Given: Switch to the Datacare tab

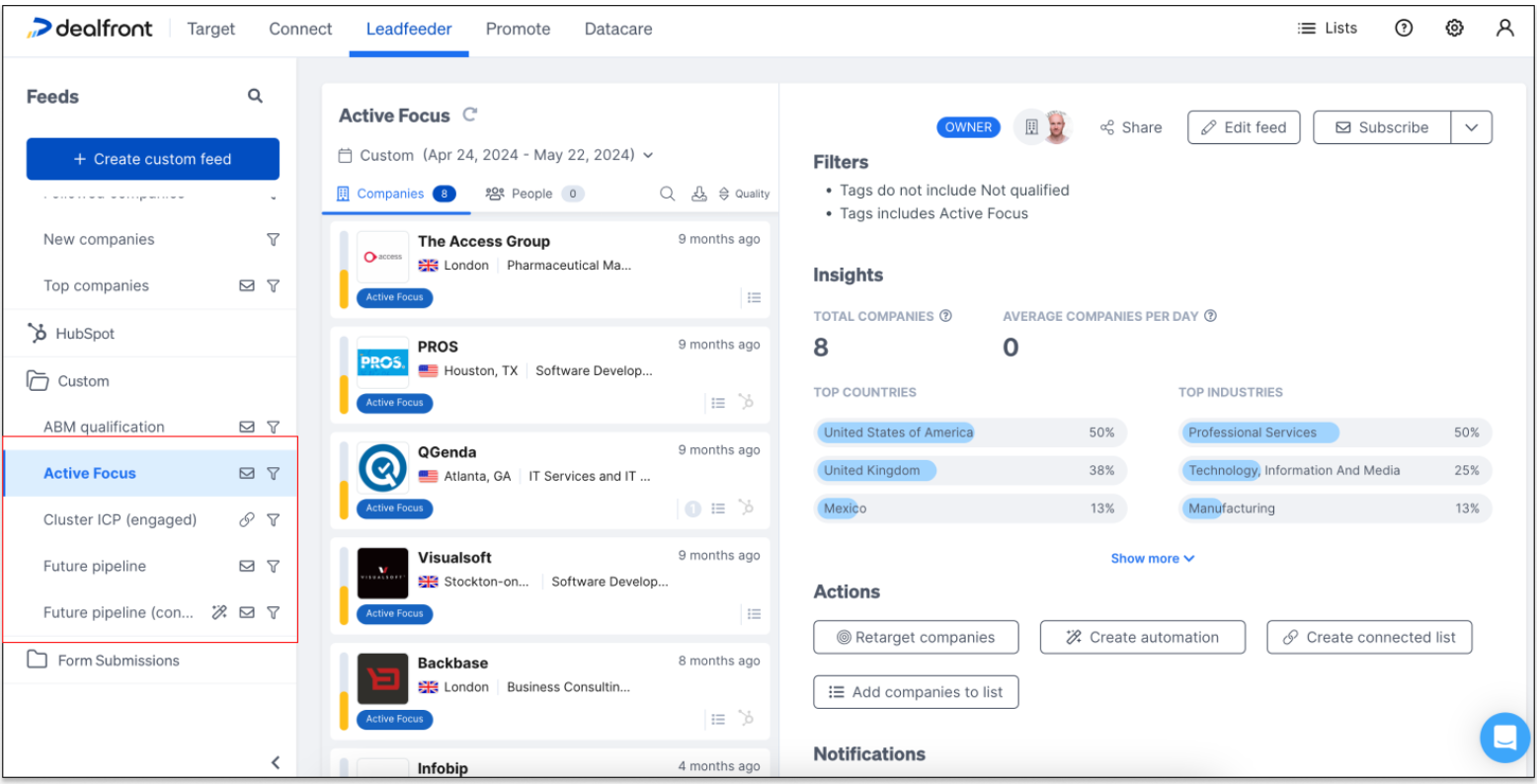Looking at the screenshot, I should (618, 29).
